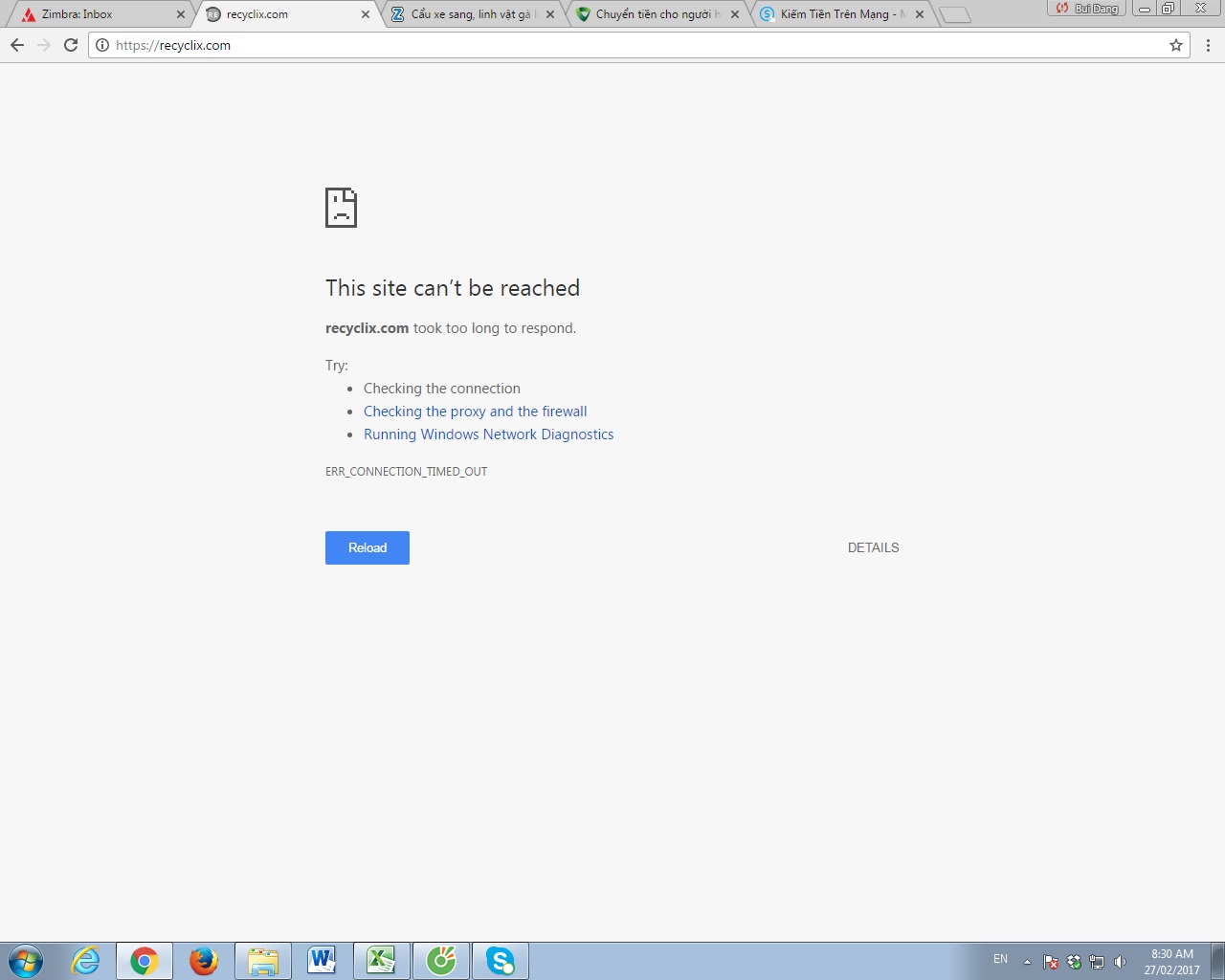Switch to the Cầu xe sang tab

click(x=472, y=14)
